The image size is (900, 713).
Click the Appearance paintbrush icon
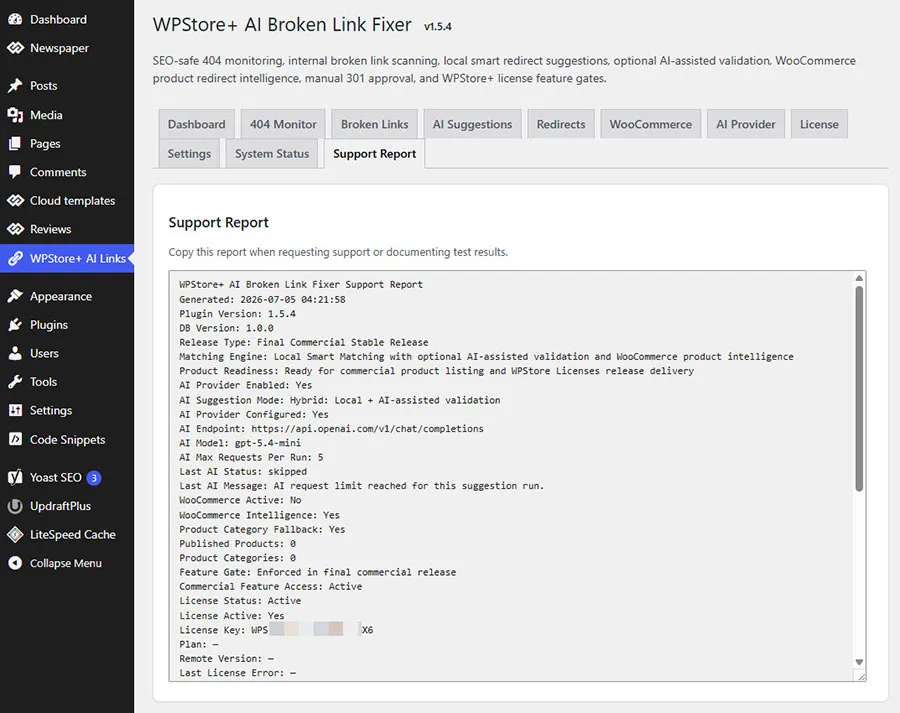click(x=15, y=296)
